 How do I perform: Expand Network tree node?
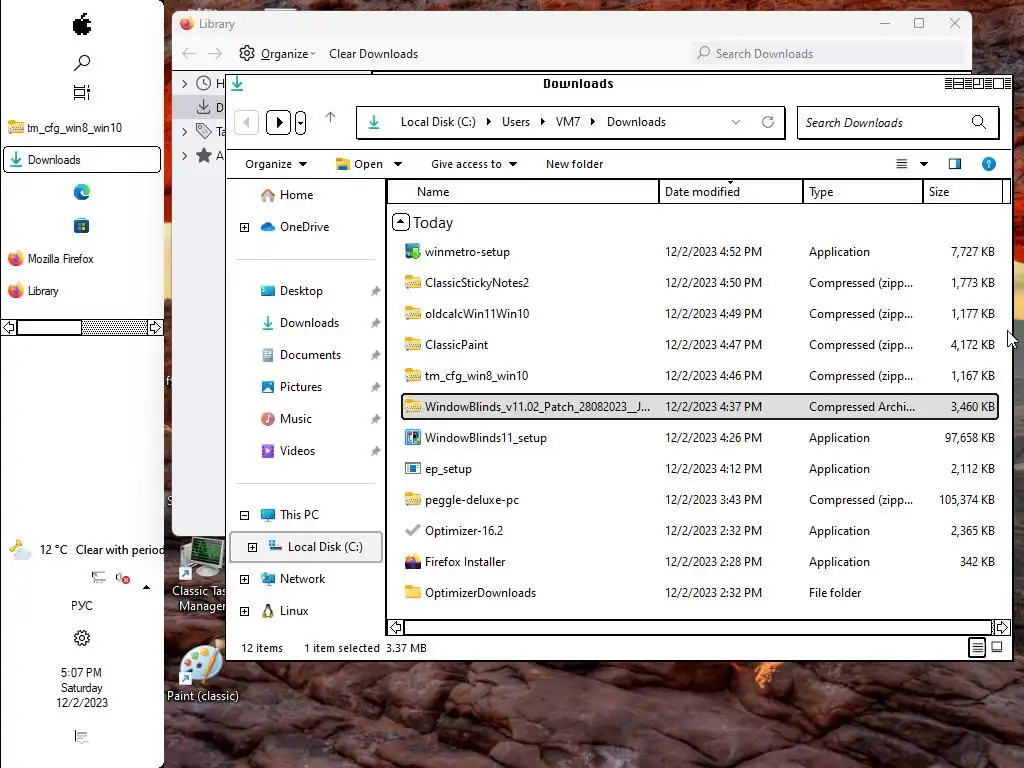244,579
